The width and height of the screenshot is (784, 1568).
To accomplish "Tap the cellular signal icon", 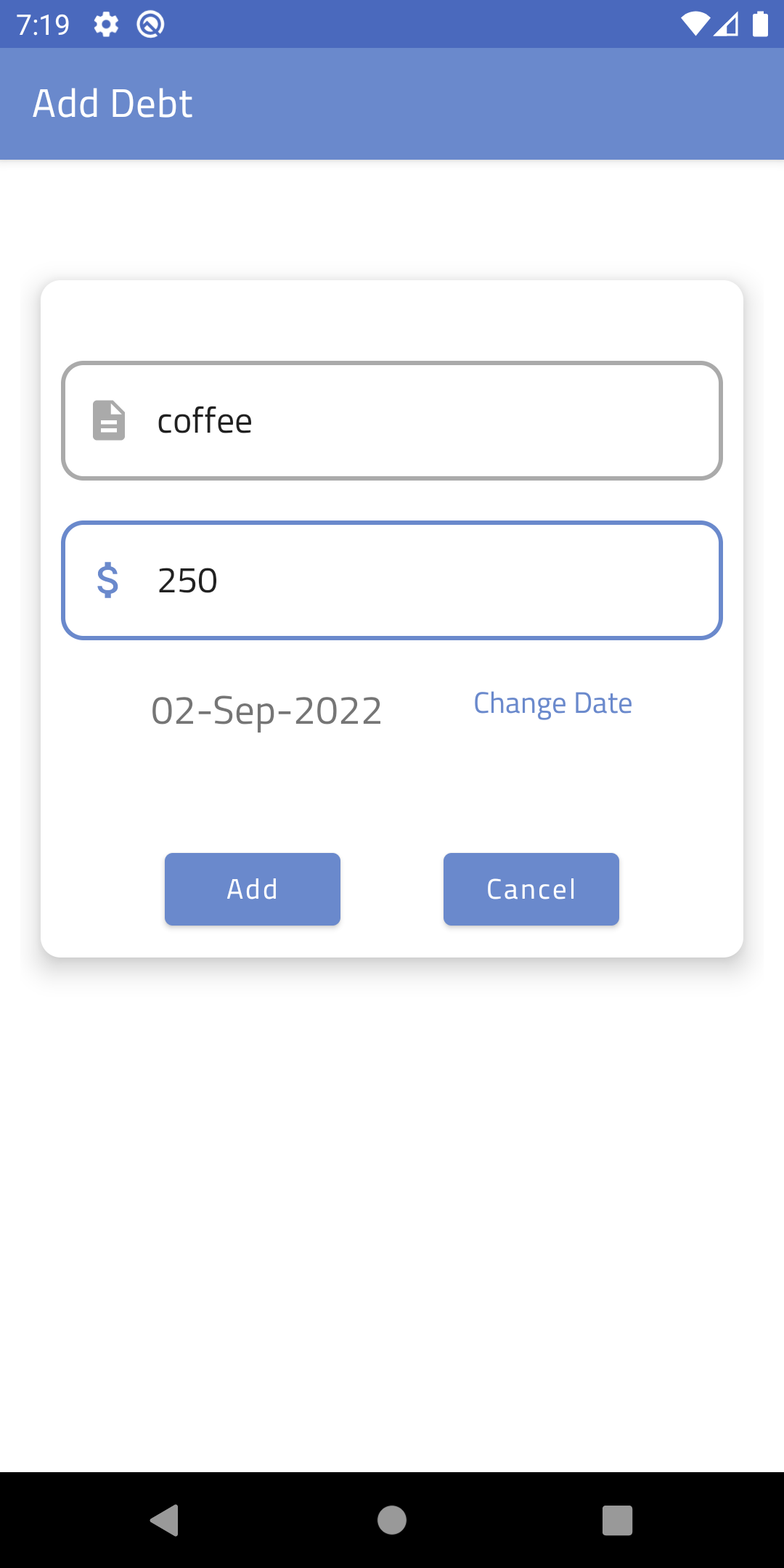I will click(x=727, y=25).
